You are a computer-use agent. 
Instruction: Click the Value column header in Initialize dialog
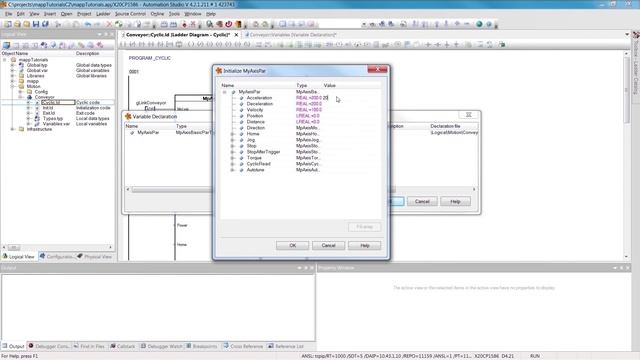pyautogui.click(x=351, y=85)
